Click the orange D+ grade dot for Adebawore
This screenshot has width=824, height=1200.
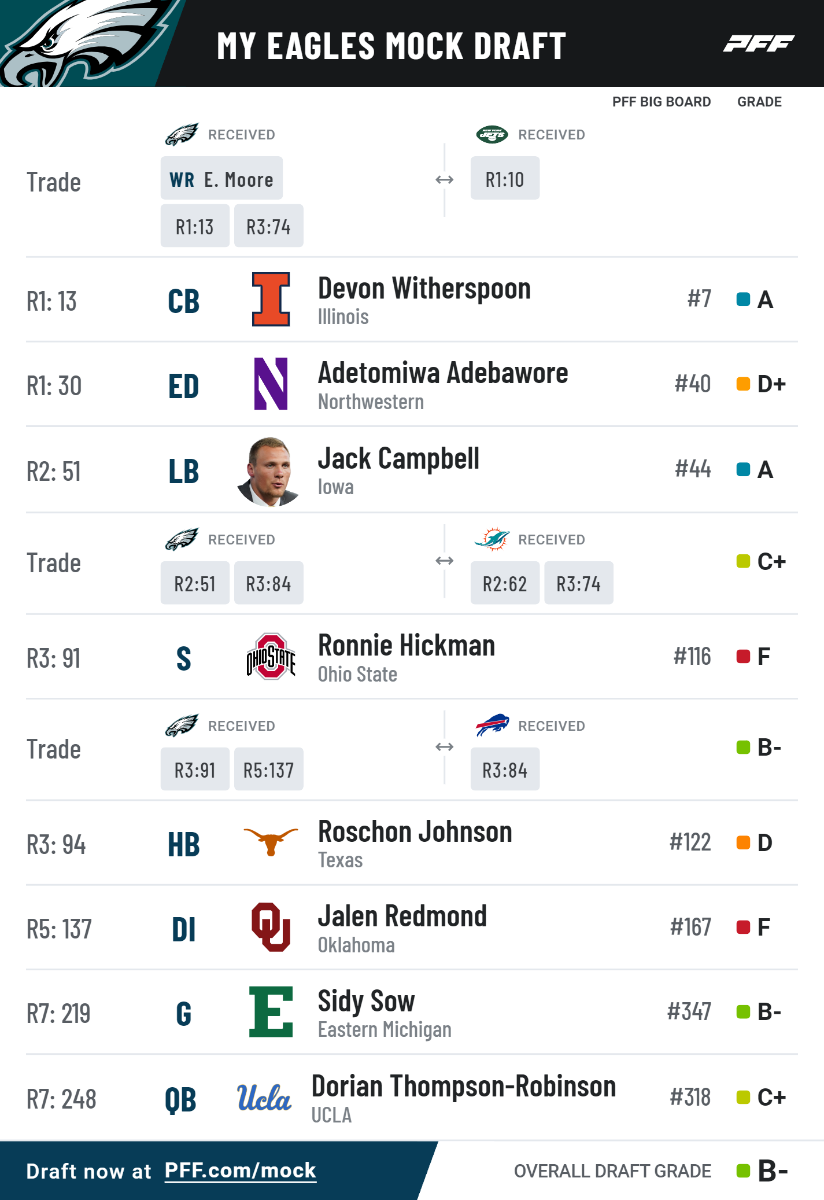pos(743,385)
